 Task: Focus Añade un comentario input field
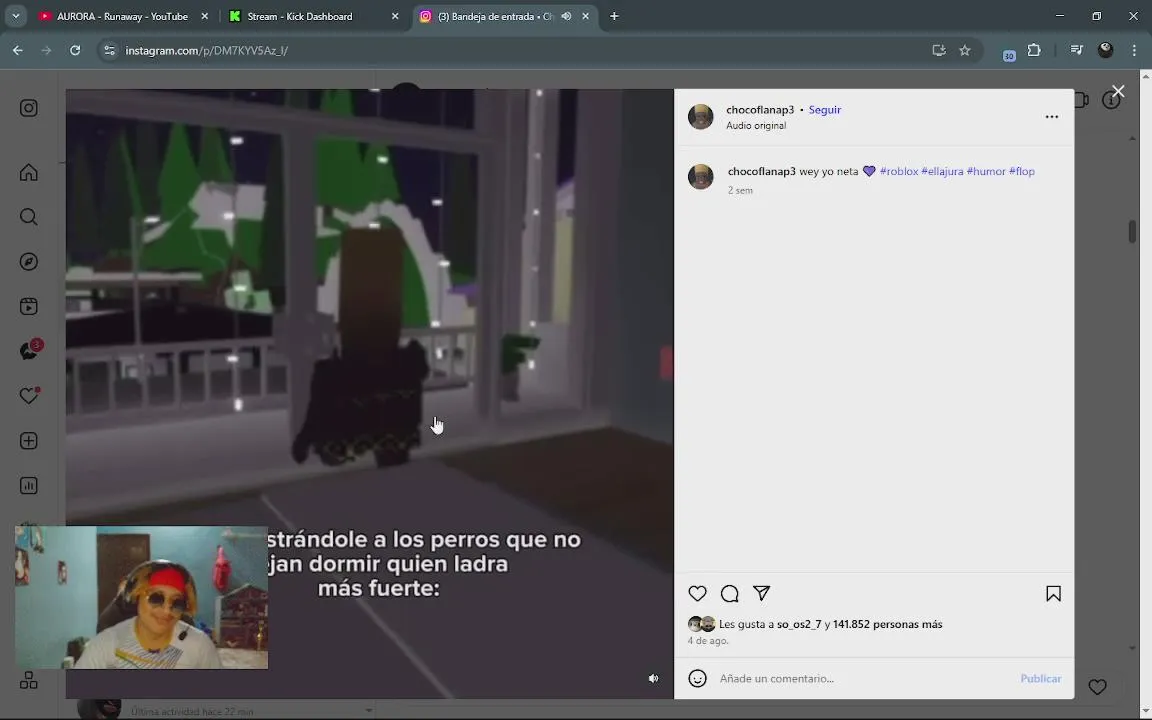(865, 678)
